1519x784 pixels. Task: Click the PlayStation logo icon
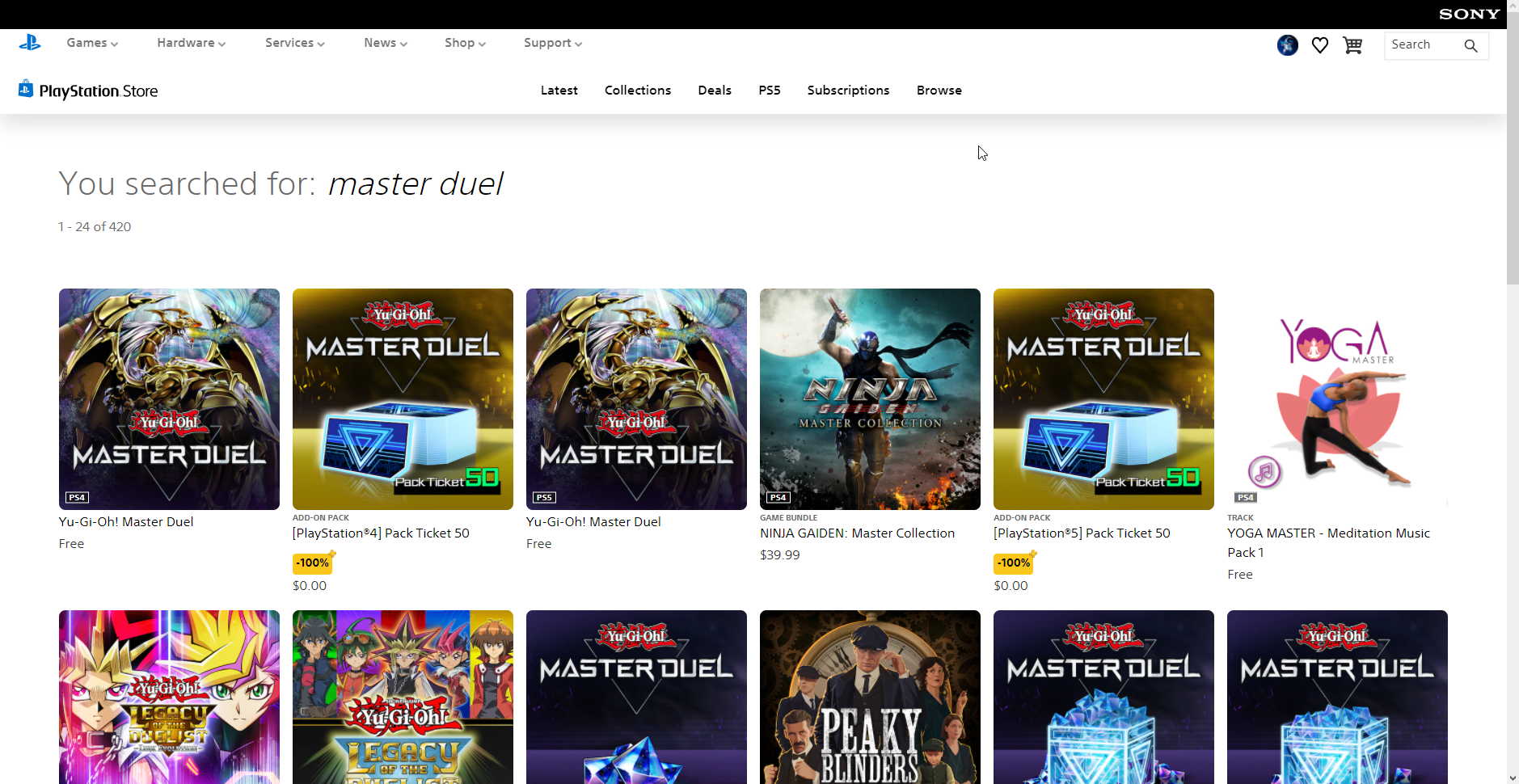coord(30,43)
